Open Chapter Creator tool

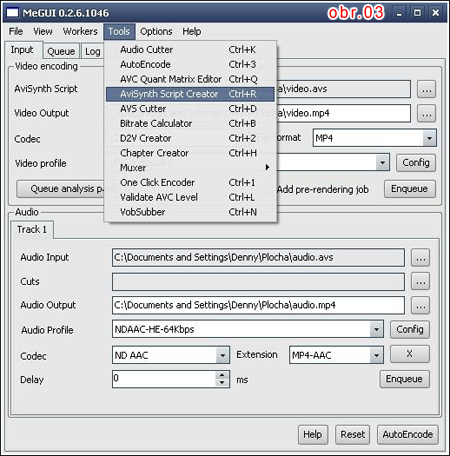190,153
